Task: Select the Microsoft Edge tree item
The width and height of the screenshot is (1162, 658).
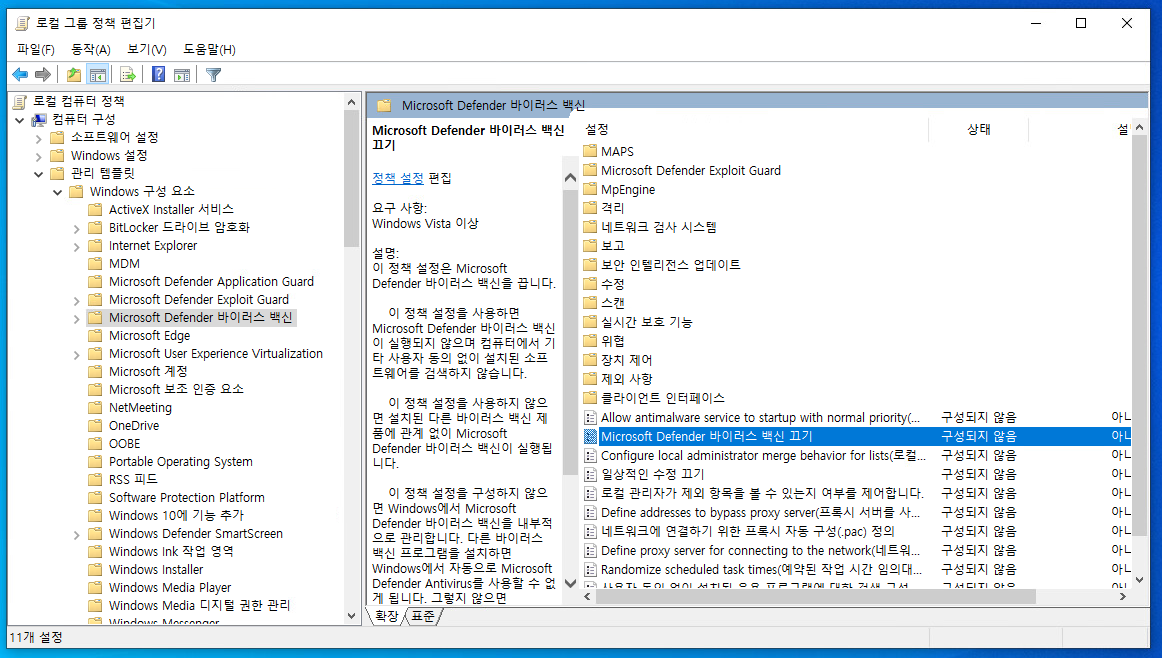Action: click(149, 336)
